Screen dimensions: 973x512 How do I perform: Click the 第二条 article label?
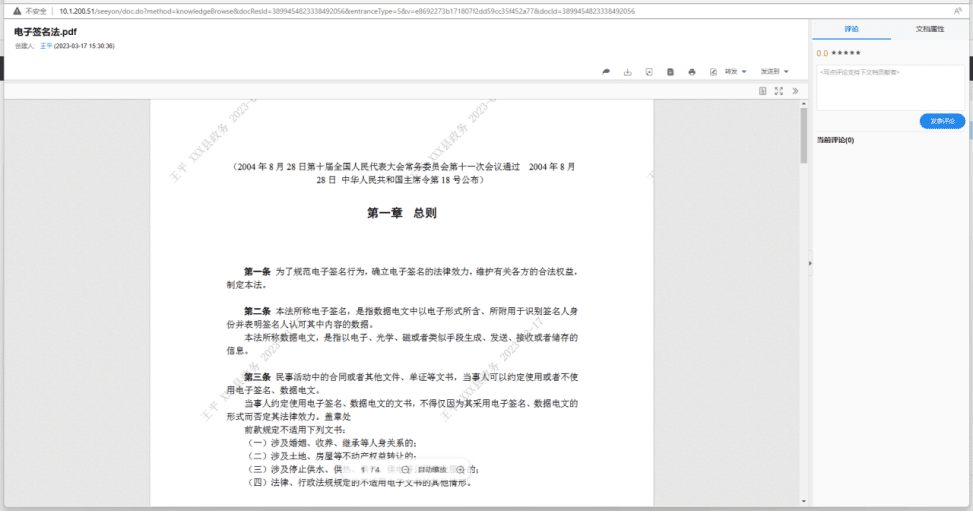coord(257,312)
